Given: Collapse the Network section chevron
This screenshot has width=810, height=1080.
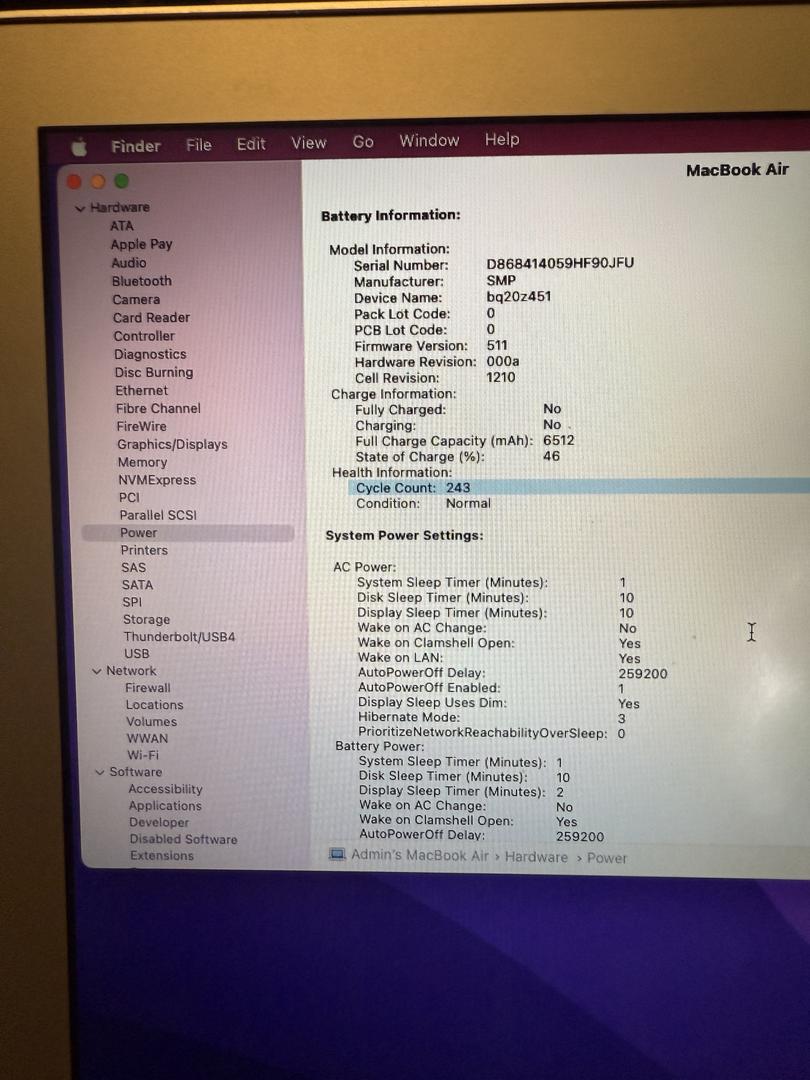Looking at the screenshot, I should point(96,671).
